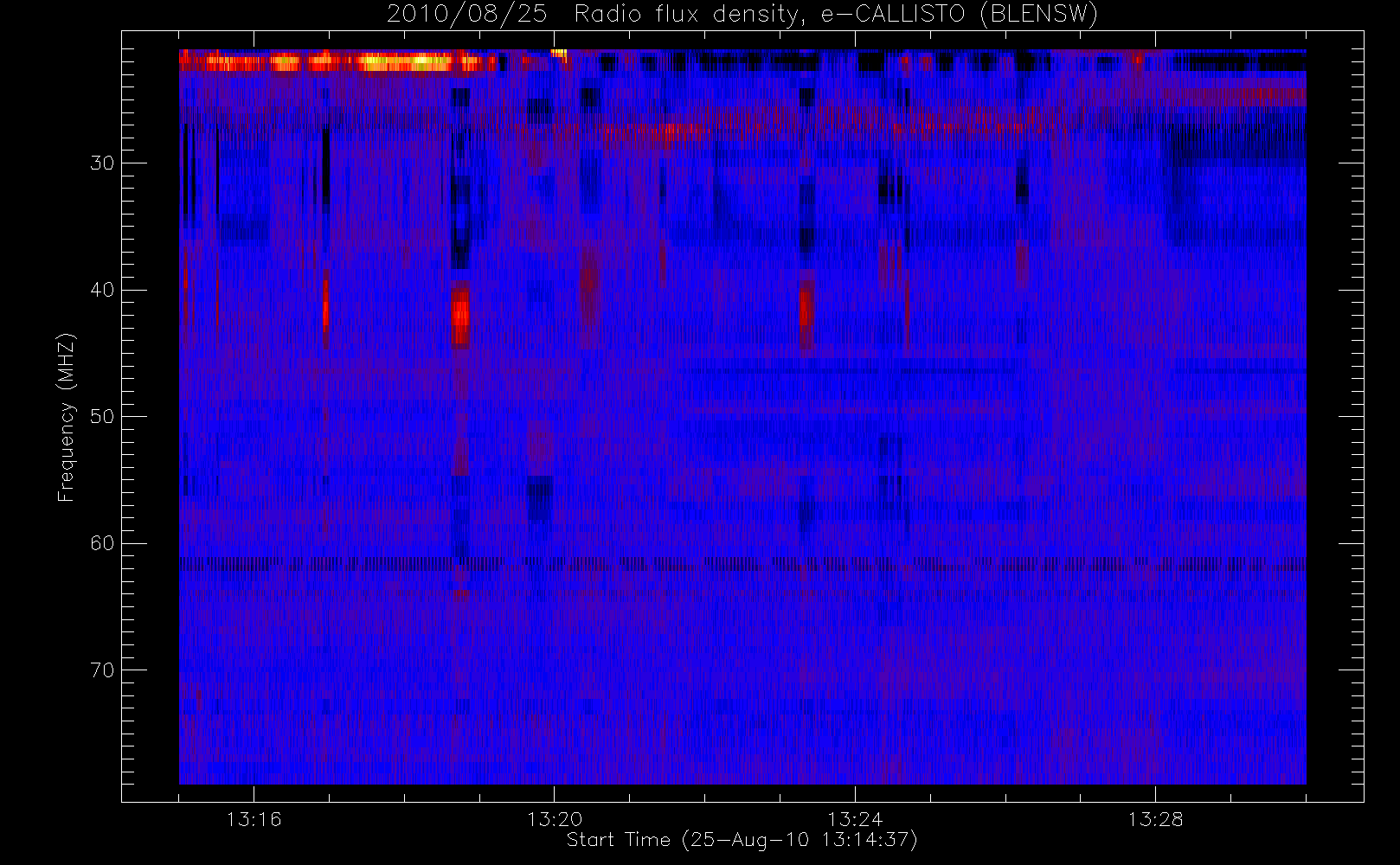
Task: Click the '13:28' time tick label
Action: tap(1155, 819)
